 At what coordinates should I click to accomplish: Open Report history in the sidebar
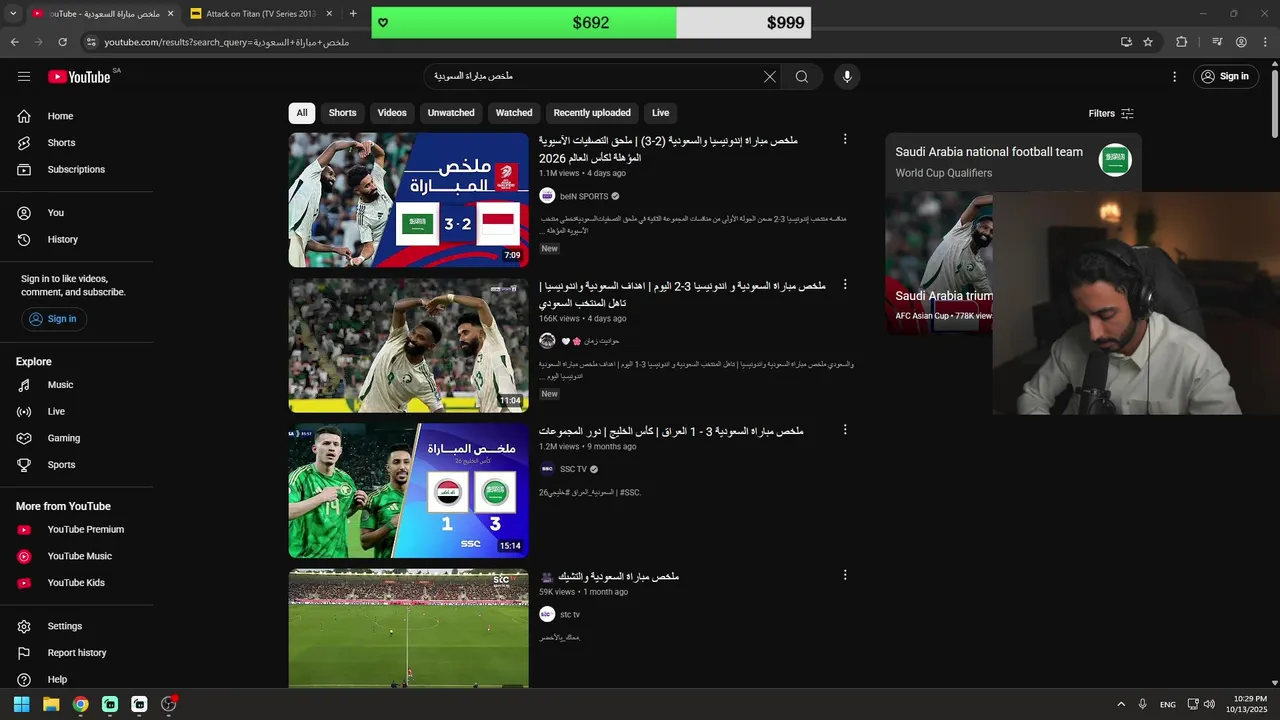click(78, 653)
